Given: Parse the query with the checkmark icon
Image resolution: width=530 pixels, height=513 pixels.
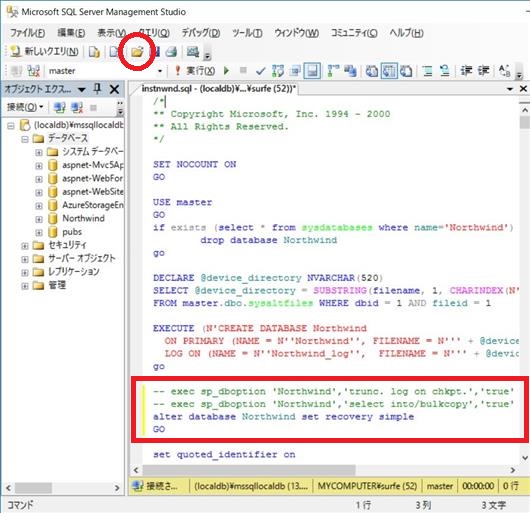Looking at the screenshot, I should [x=260, y=71].
